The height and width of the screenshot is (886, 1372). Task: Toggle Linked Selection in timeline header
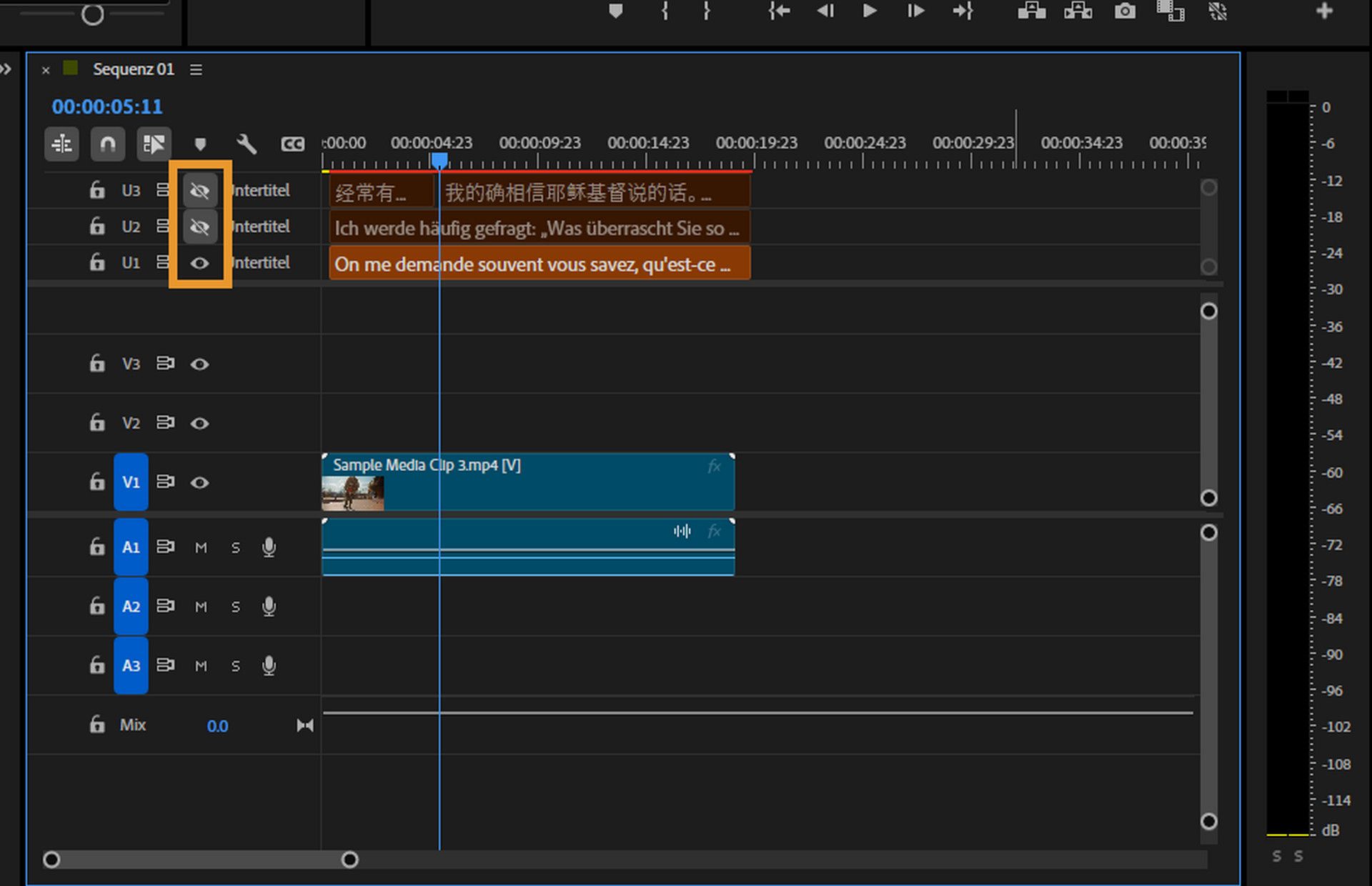tap(154, 144)
